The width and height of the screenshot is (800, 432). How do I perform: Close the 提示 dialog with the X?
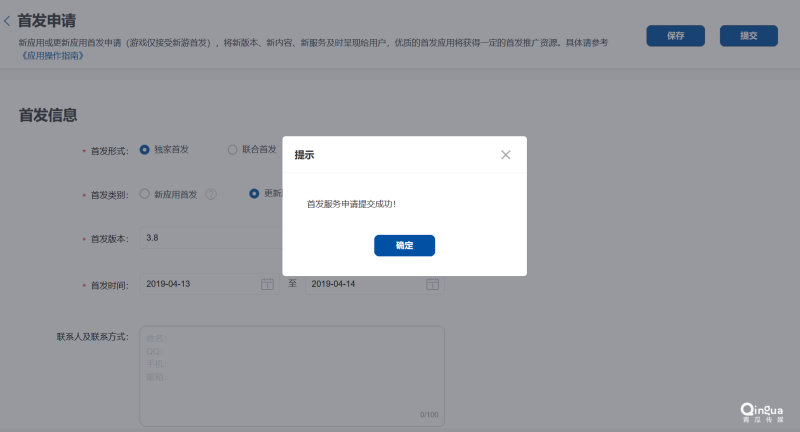505,155
